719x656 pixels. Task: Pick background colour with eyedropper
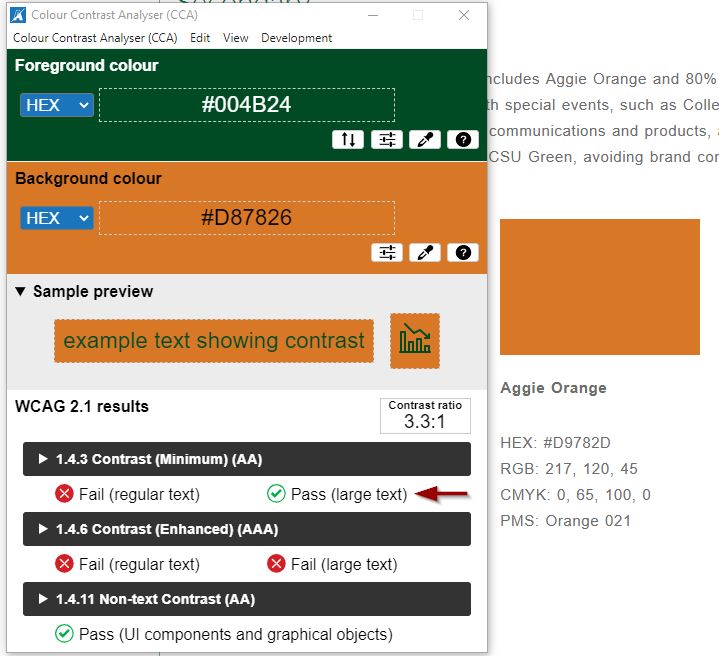tap(425, 252)
